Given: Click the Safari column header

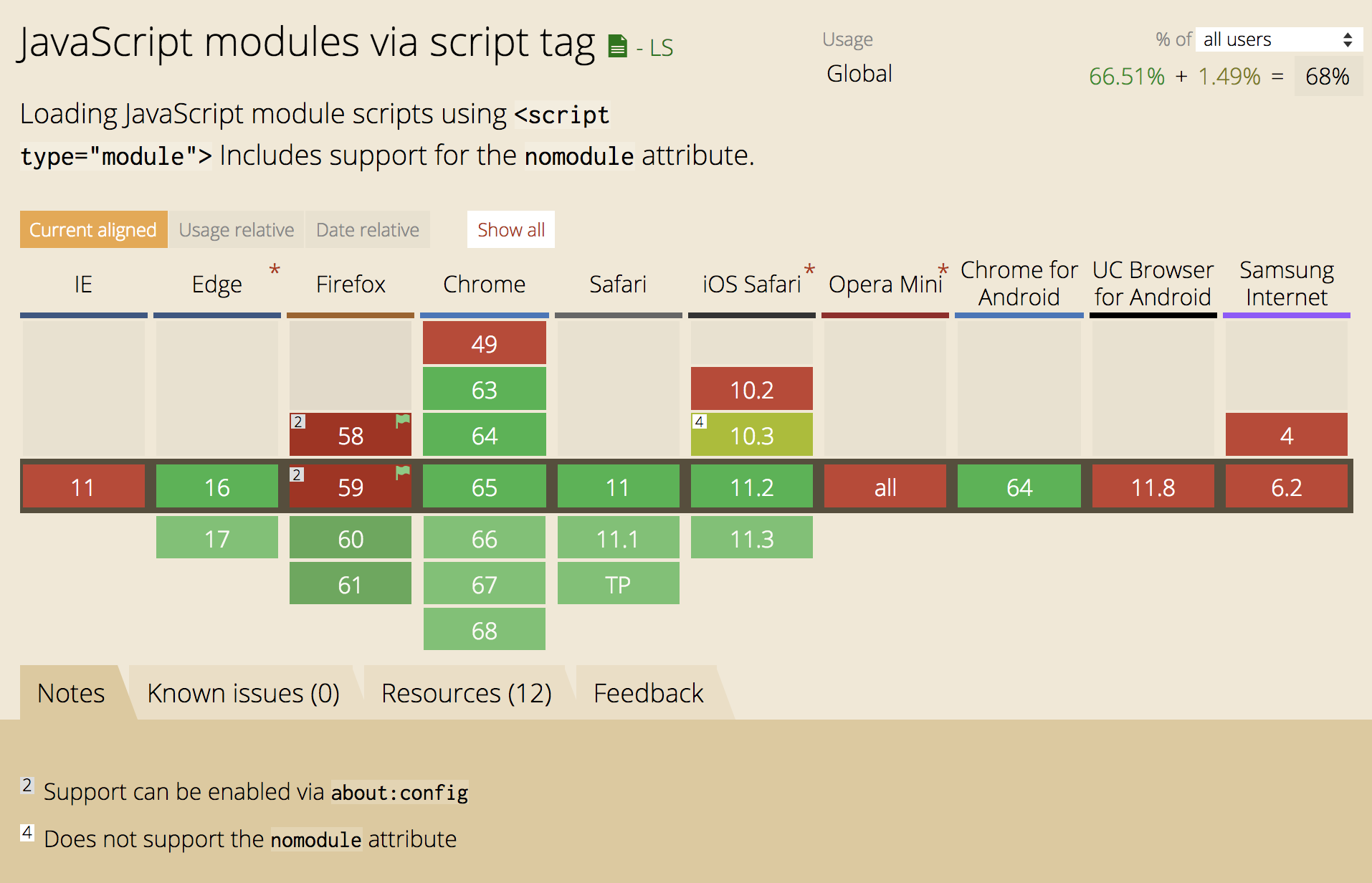Looking at the screenshot, I should point(618,285).
